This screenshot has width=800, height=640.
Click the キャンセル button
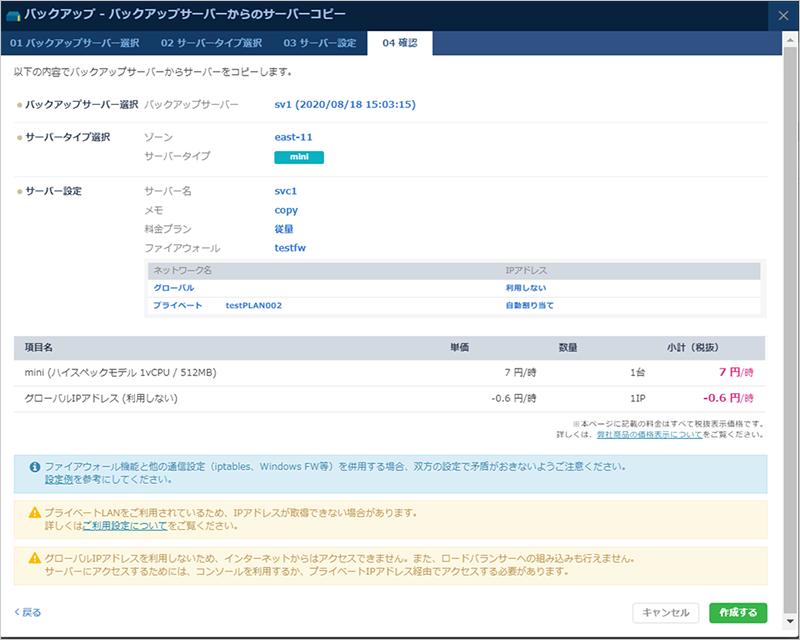click(666, 613)
